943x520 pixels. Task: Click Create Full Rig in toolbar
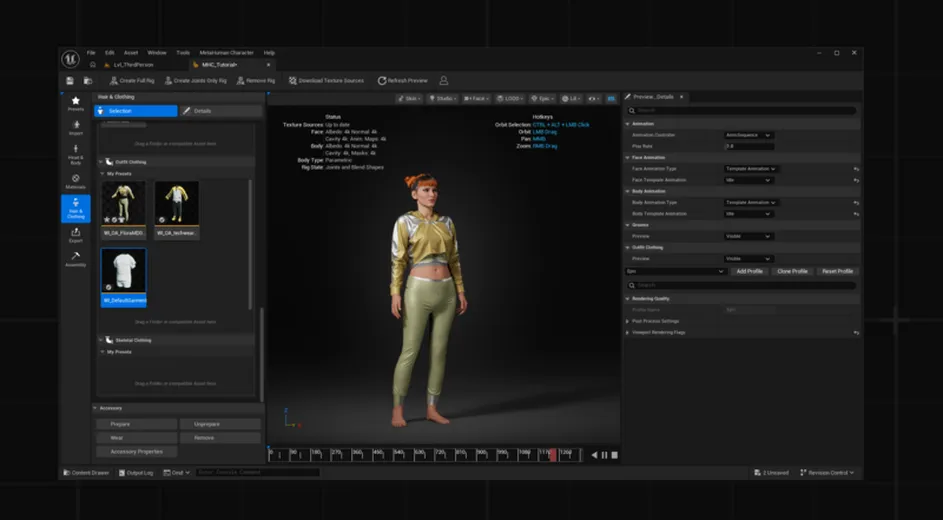(132, 81)
